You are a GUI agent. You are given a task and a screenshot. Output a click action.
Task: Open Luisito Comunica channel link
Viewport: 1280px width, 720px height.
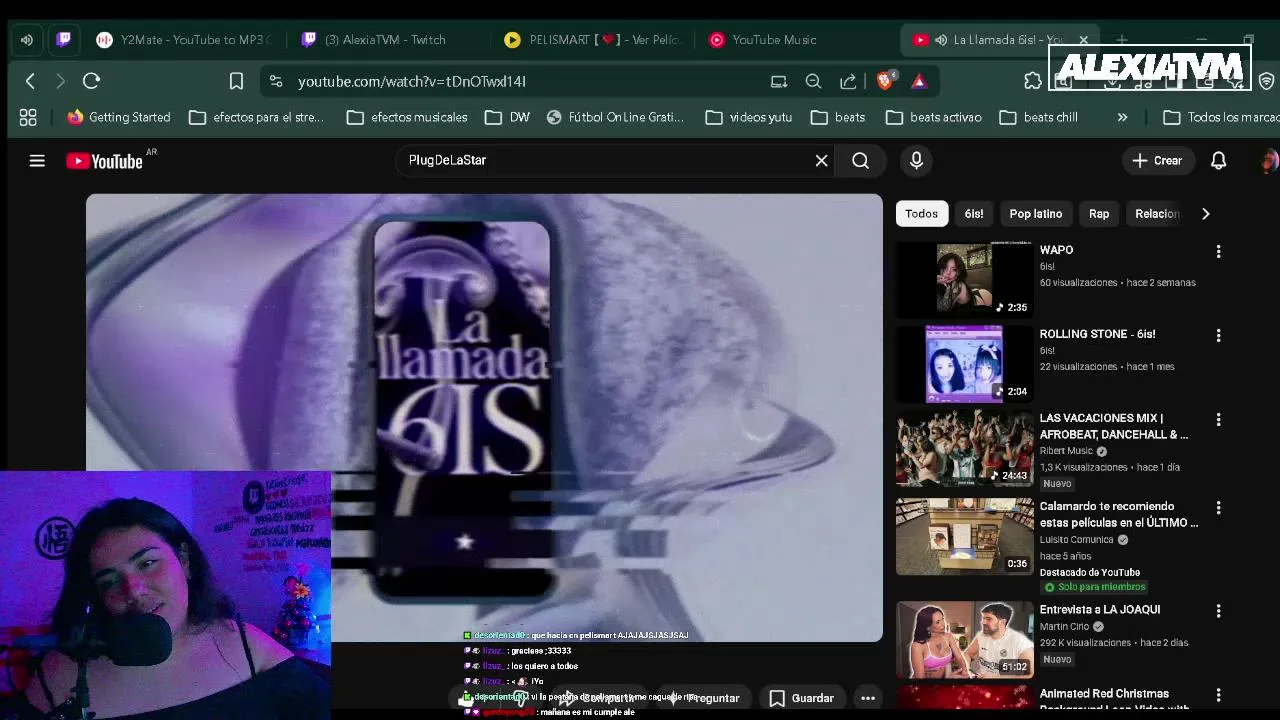[1076, 540]
